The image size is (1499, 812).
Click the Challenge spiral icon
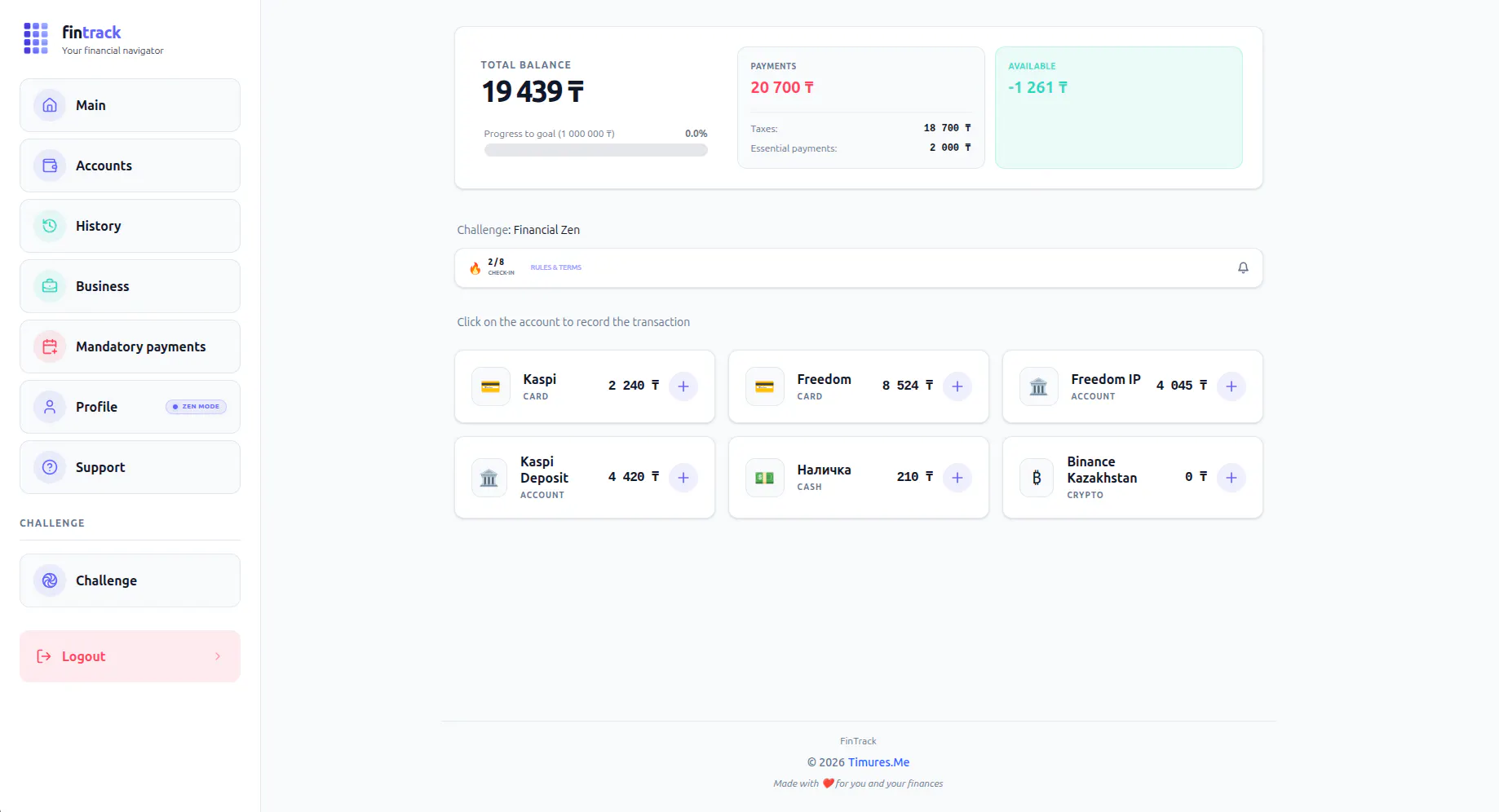tap(50, 580)
